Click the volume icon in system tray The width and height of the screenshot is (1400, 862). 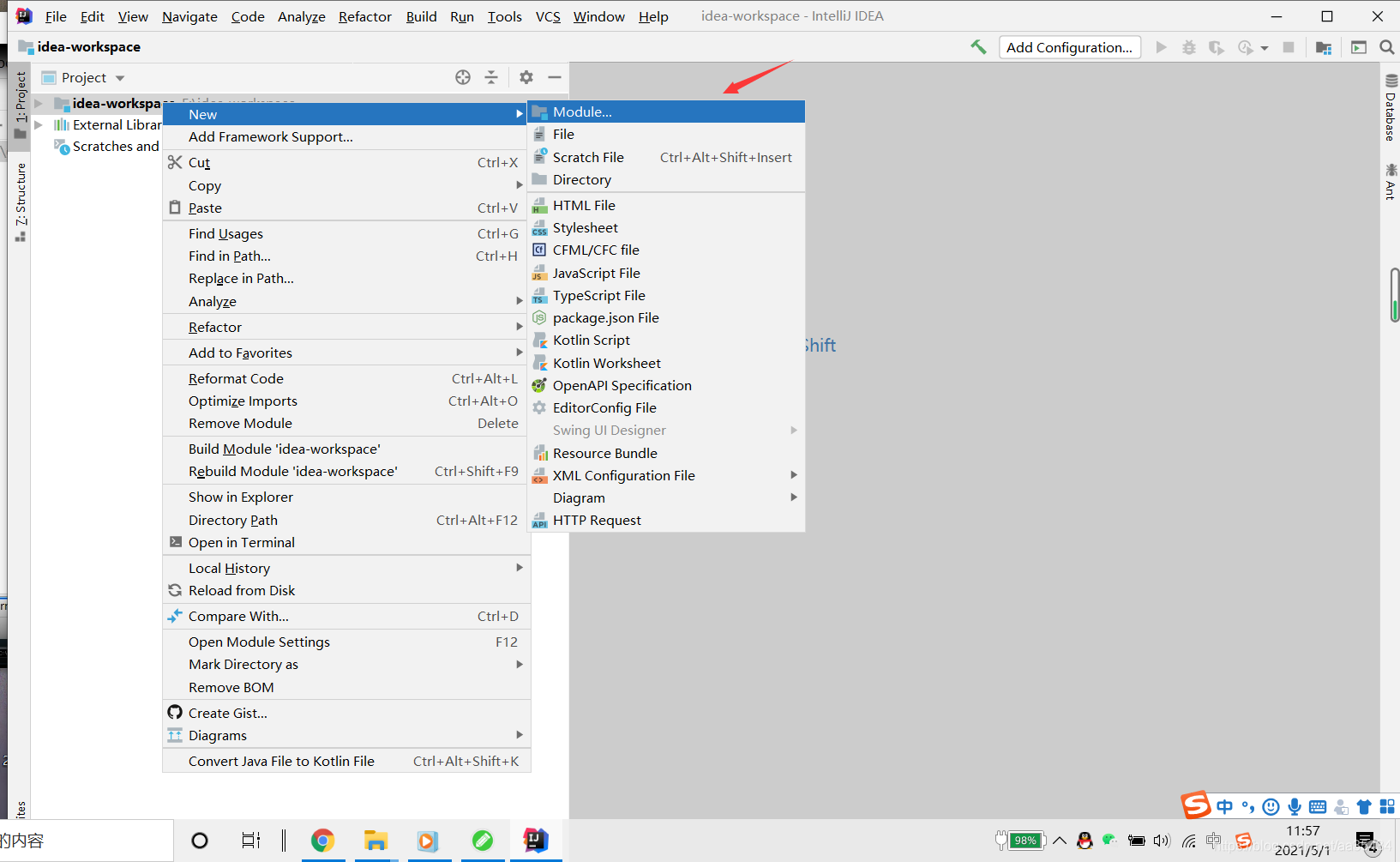coord(1162,841)
